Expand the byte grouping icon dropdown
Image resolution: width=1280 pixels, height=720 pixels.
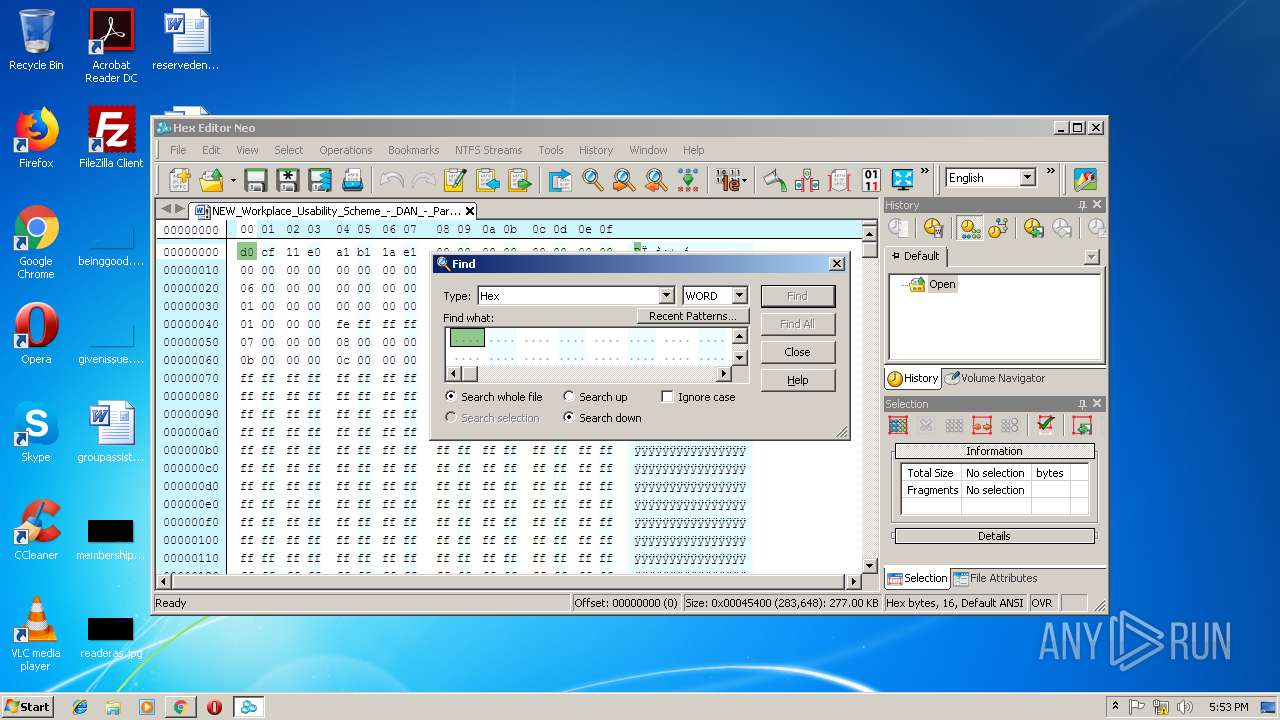[745, 181]
